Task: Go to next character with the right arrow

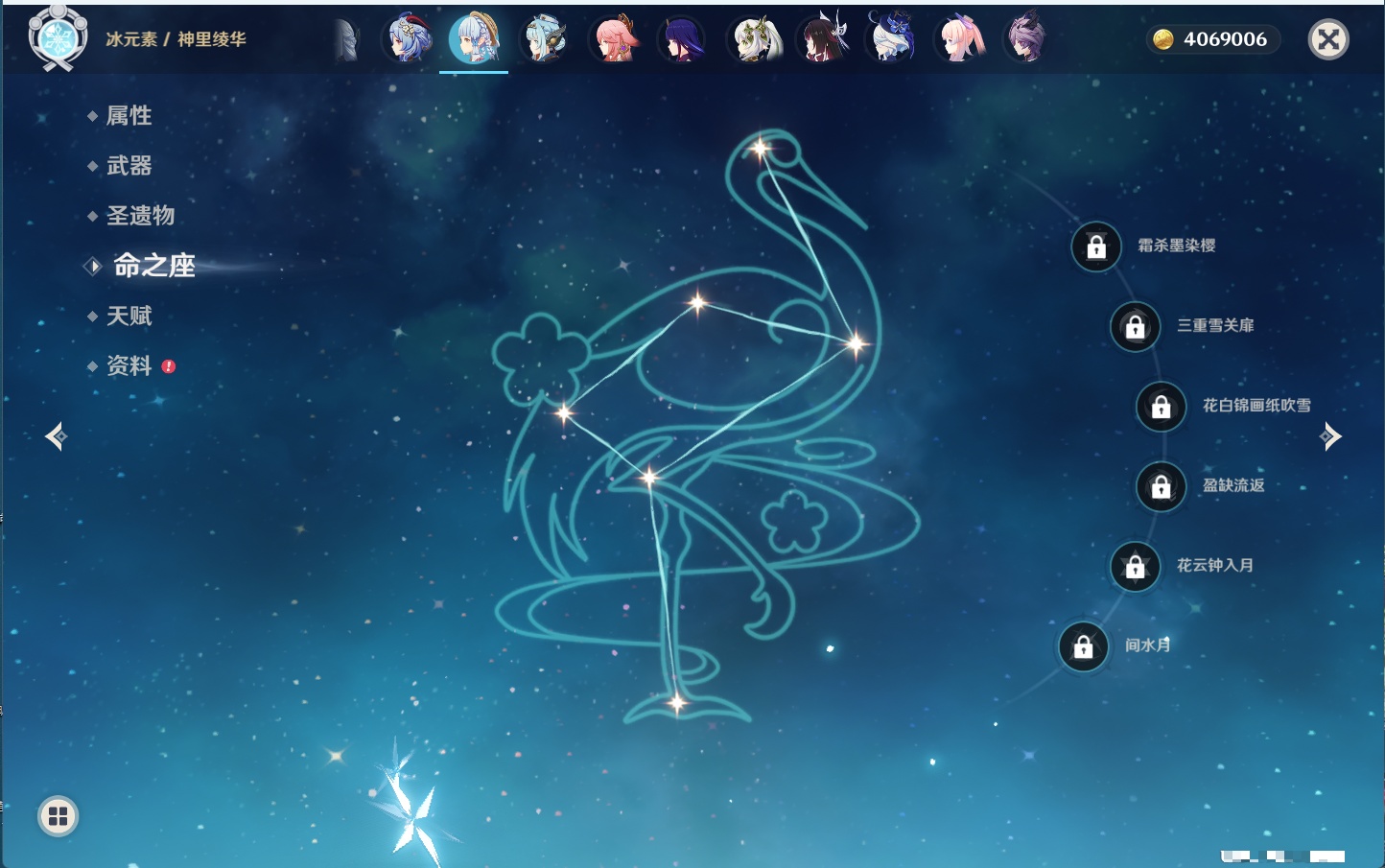Action: tap(1330, 436)
